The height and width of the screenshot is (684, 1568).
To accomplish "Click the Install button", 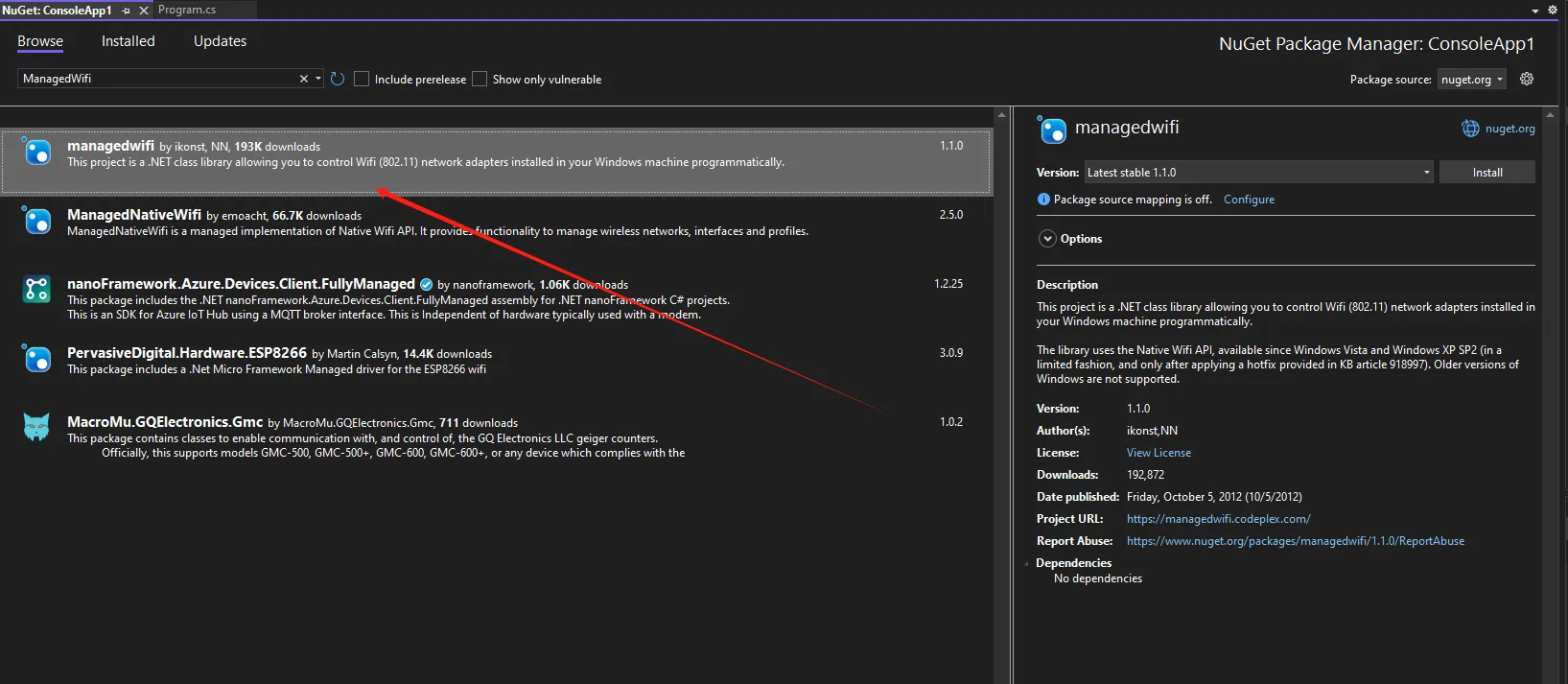I will [1487, 173].
